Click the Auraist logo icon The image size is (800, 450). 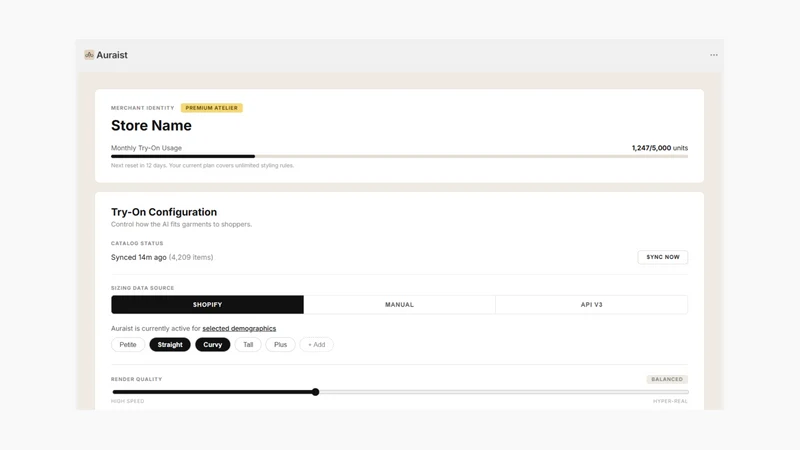[x=89, y=55]
